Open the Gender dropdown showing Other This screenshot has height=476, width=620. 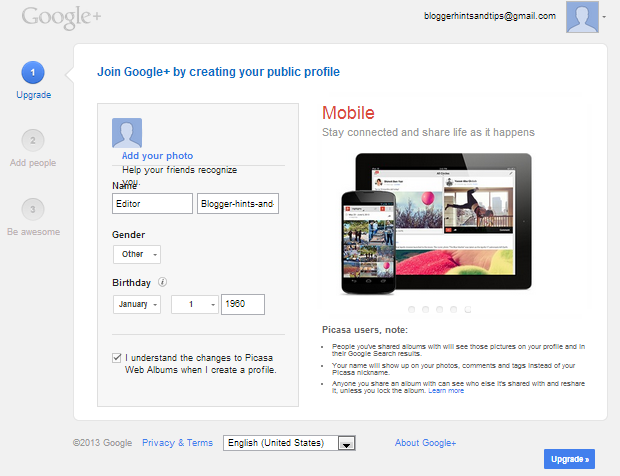coord(137,254)
